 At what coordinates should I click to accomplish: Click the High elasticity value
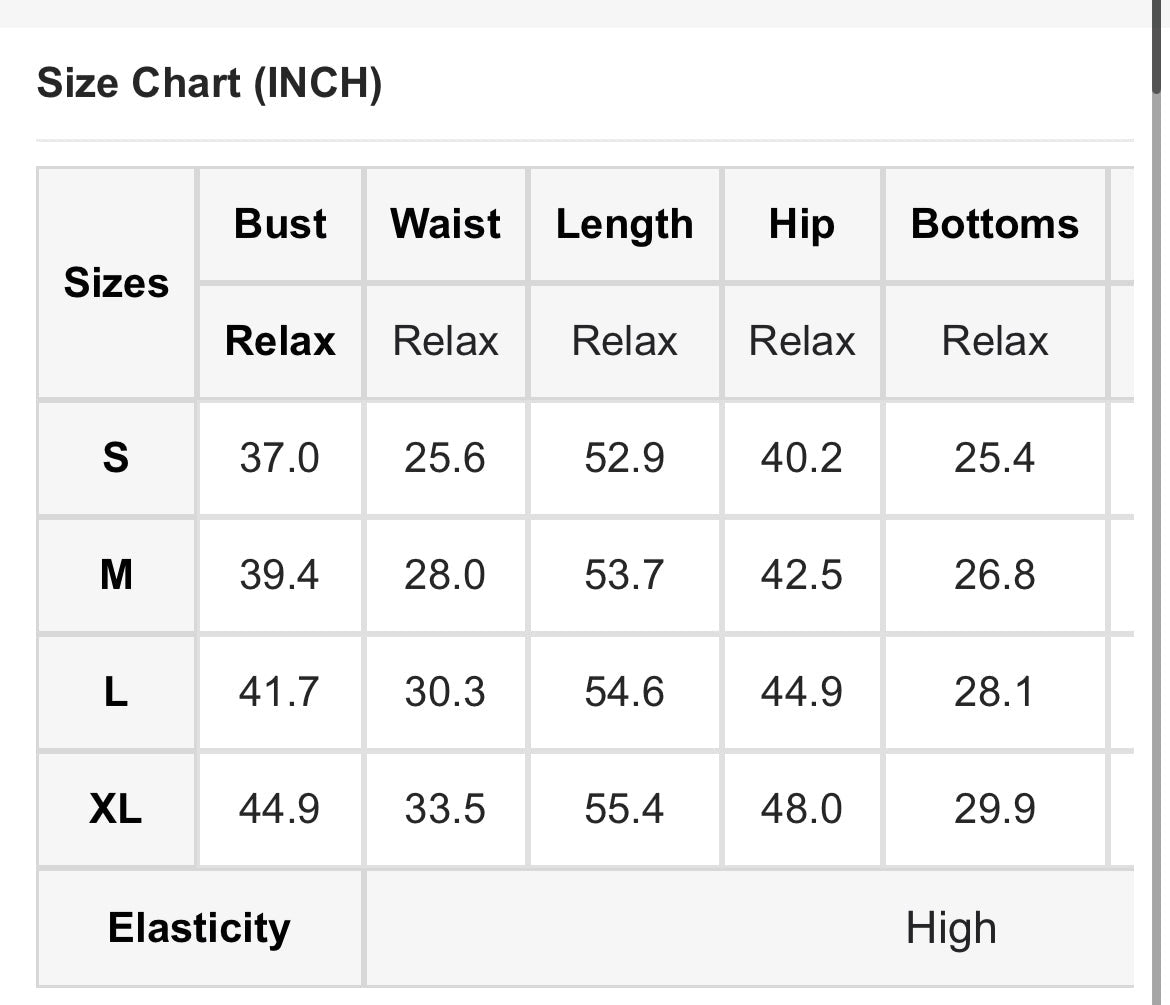[950, 928]
